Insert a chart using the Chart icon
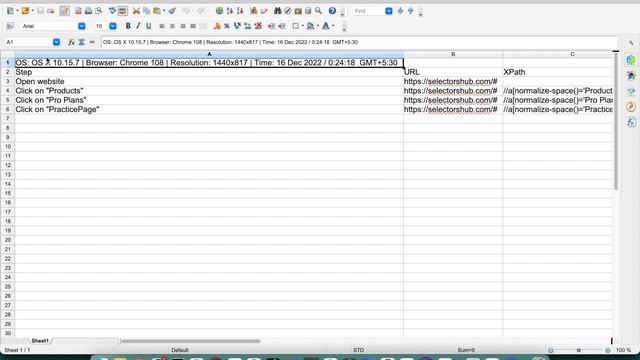This screenshot has width=640, height=360. [253, 11]
